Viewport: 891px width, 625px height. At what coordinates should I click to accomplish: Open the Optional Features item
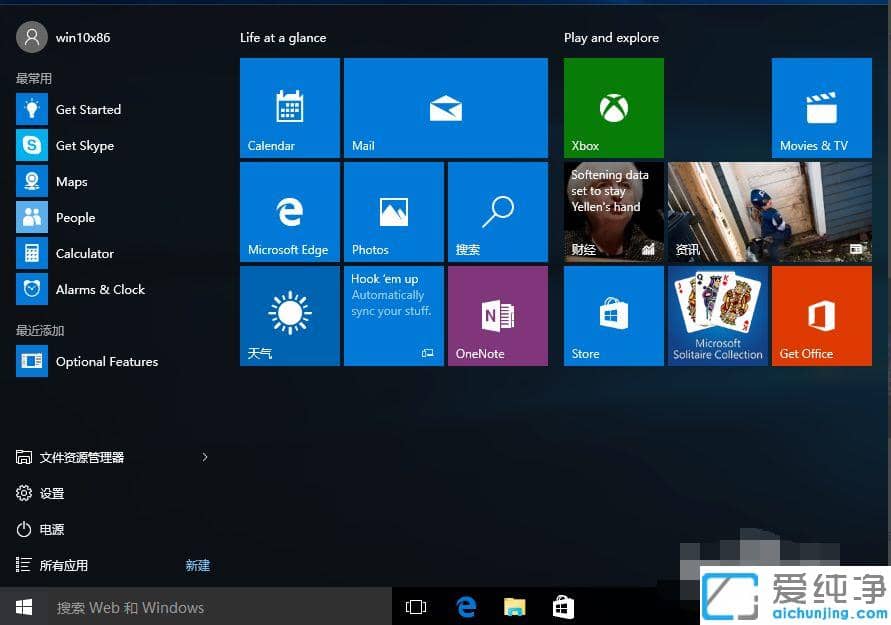pos(106,361)
